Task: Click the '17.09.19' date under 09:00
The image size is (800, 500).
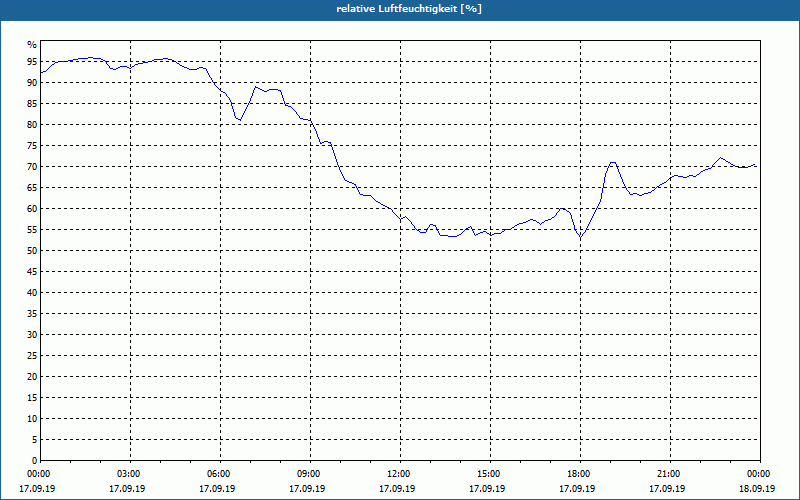Action: coord(307,488)
